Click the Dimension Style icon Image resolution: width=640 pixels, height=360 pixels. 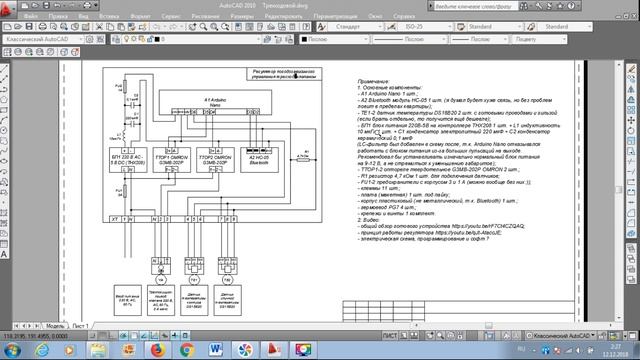tap(391, 27)
